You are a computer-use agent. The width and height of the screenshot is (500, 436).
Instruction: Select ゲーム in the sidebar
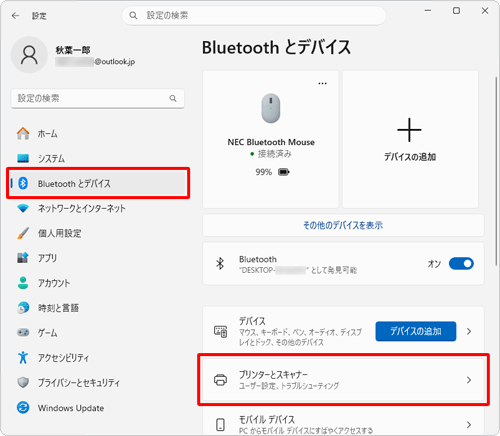98,332
